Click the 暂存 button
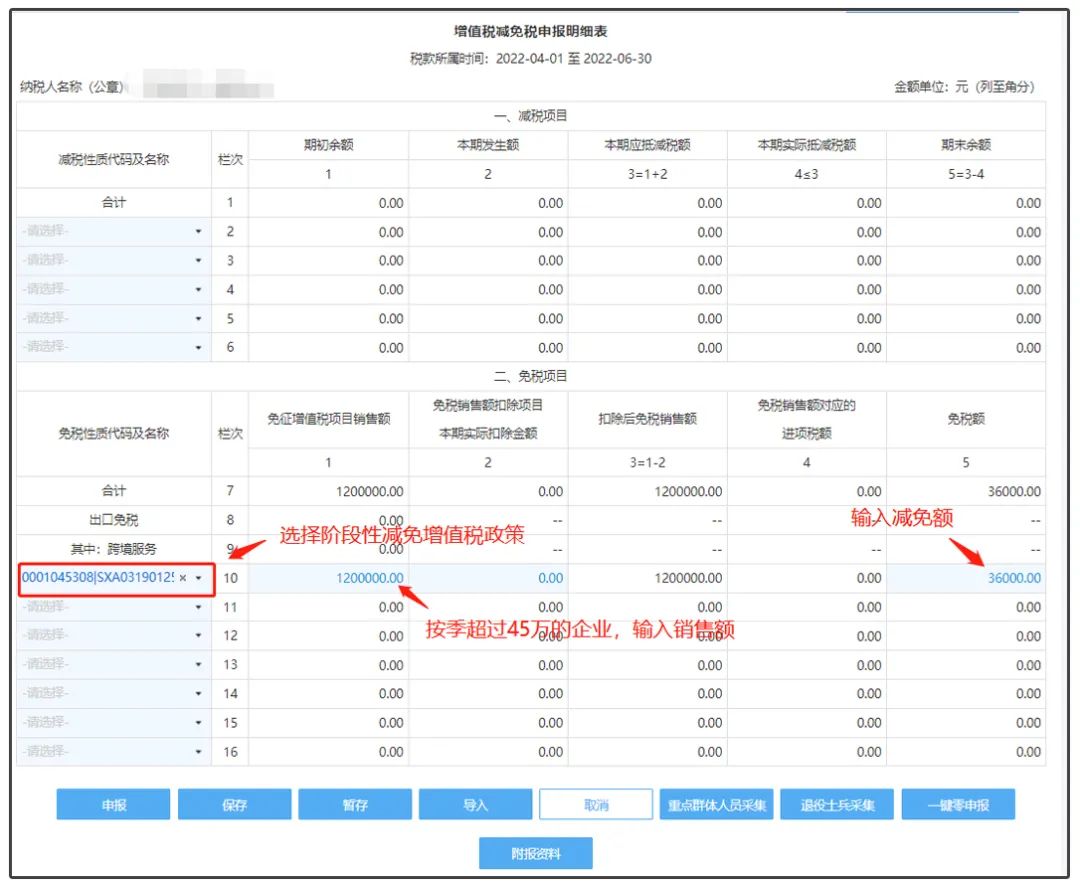The height and width of the screenshot is (886, 1080). [355, 805]
